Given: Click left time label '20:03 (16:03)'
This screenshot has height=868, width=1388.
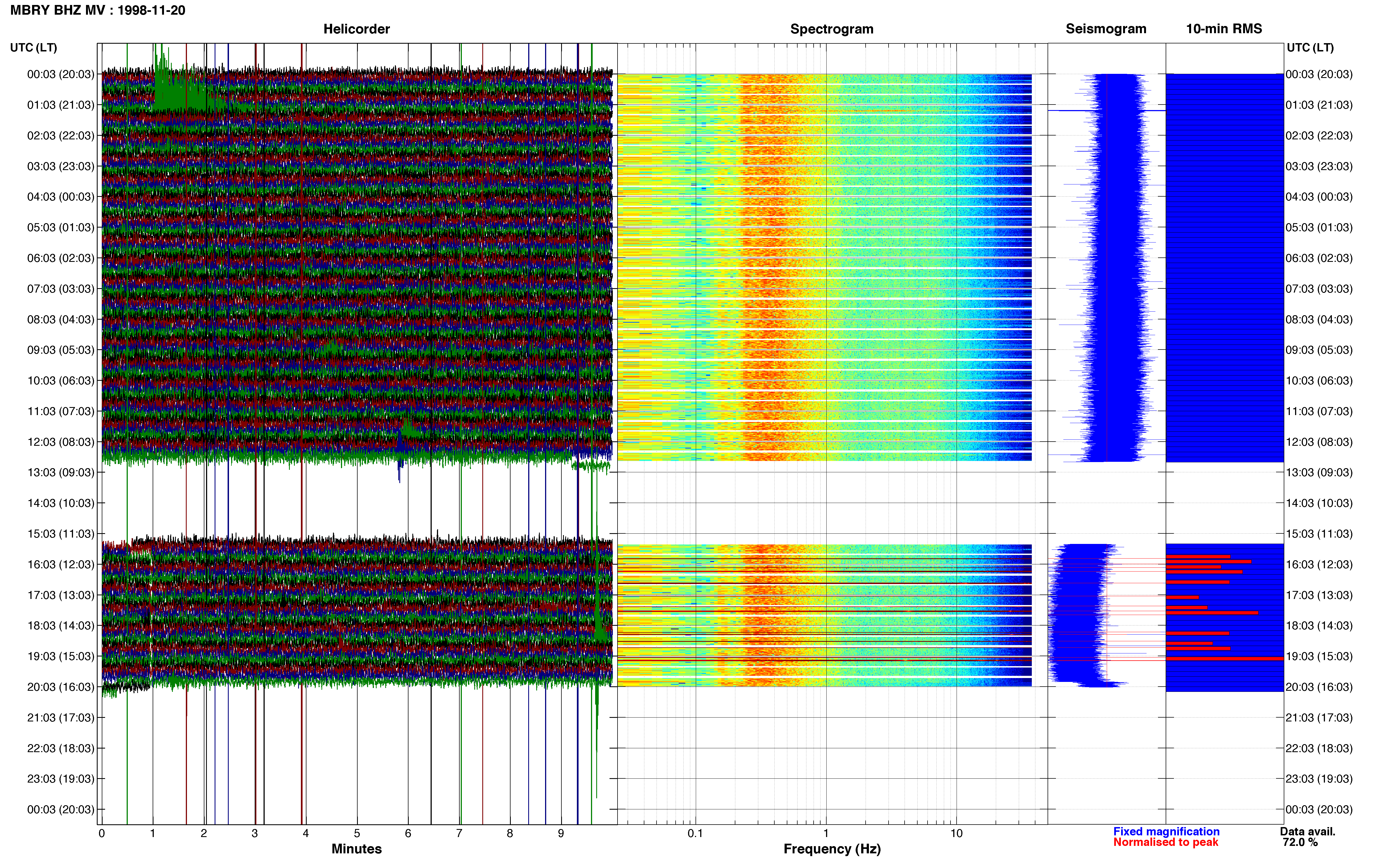Looking at the screenshot, I should (x=60, y=687).
